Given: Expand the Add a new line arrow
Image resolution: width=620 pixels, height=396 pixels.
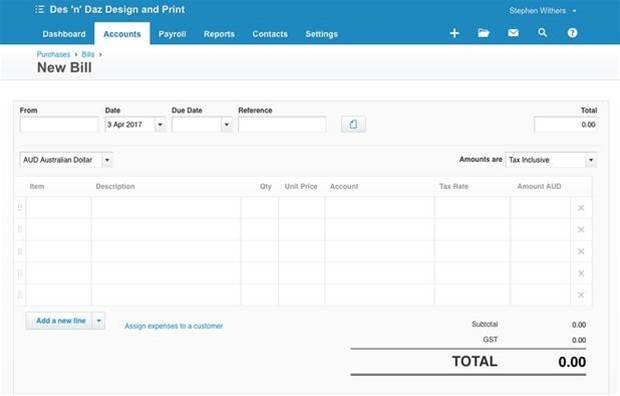Looking at the screenshot, I should coord(99,320).
